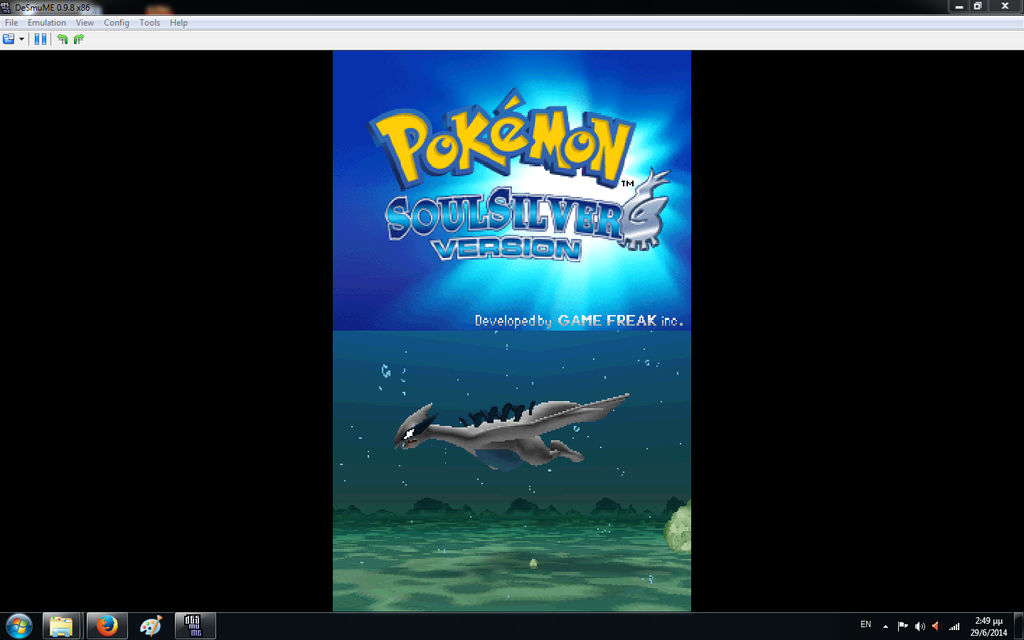Select the DeSmuME taskbar button
1024x640 pixels.
(195, 626)
